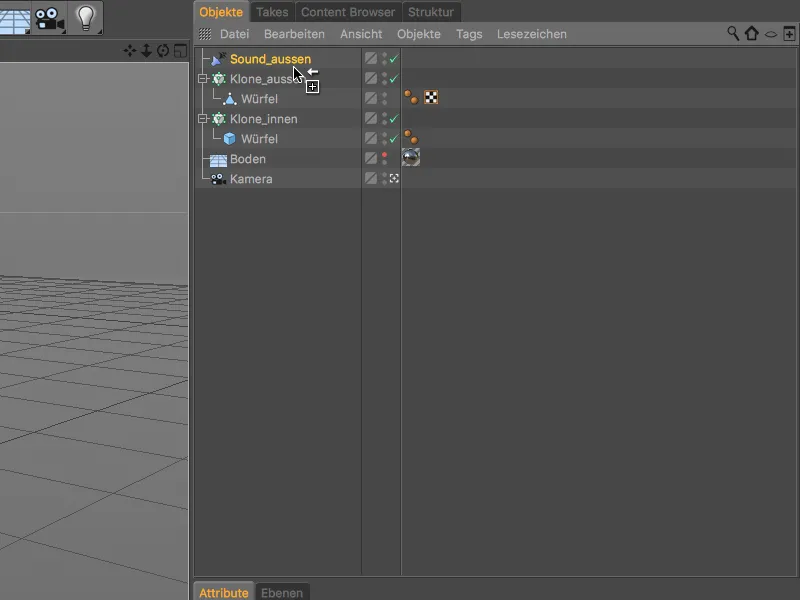
Task: Click the dynamics tag on first Würfel
Action: coord(411,97)
